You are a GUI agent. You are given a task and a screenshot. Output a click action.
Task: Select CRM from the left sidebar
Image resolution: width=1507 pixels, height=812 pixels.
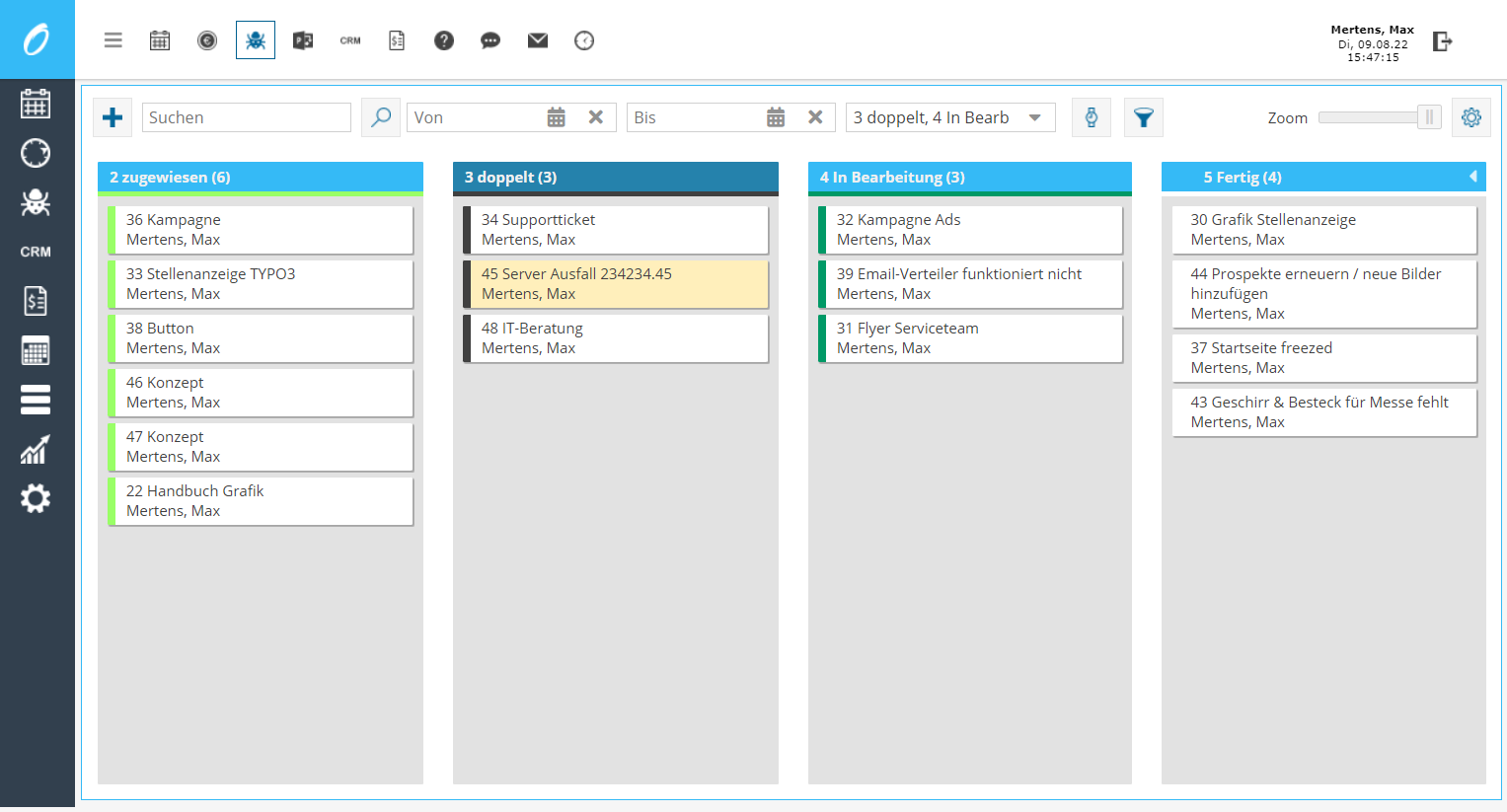point(36,252)
